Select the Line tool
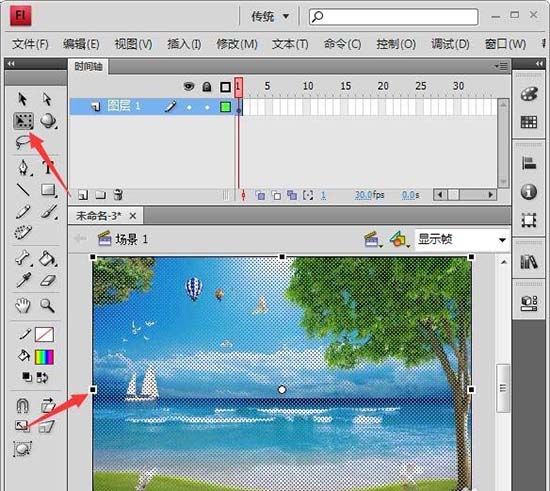This screenshot has width=550, height=491. pyautogui.click(x=23, y=190)
